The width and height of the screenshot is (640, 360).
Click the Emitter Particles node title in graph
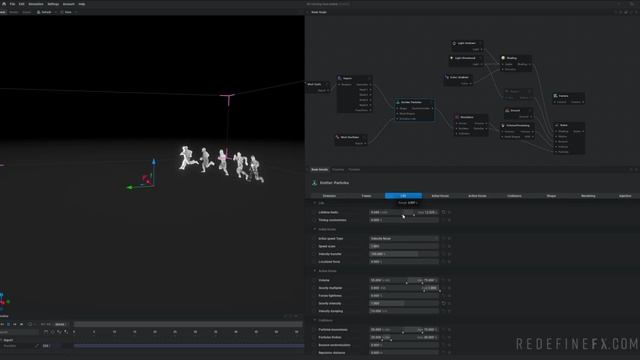tap(411, 102)
